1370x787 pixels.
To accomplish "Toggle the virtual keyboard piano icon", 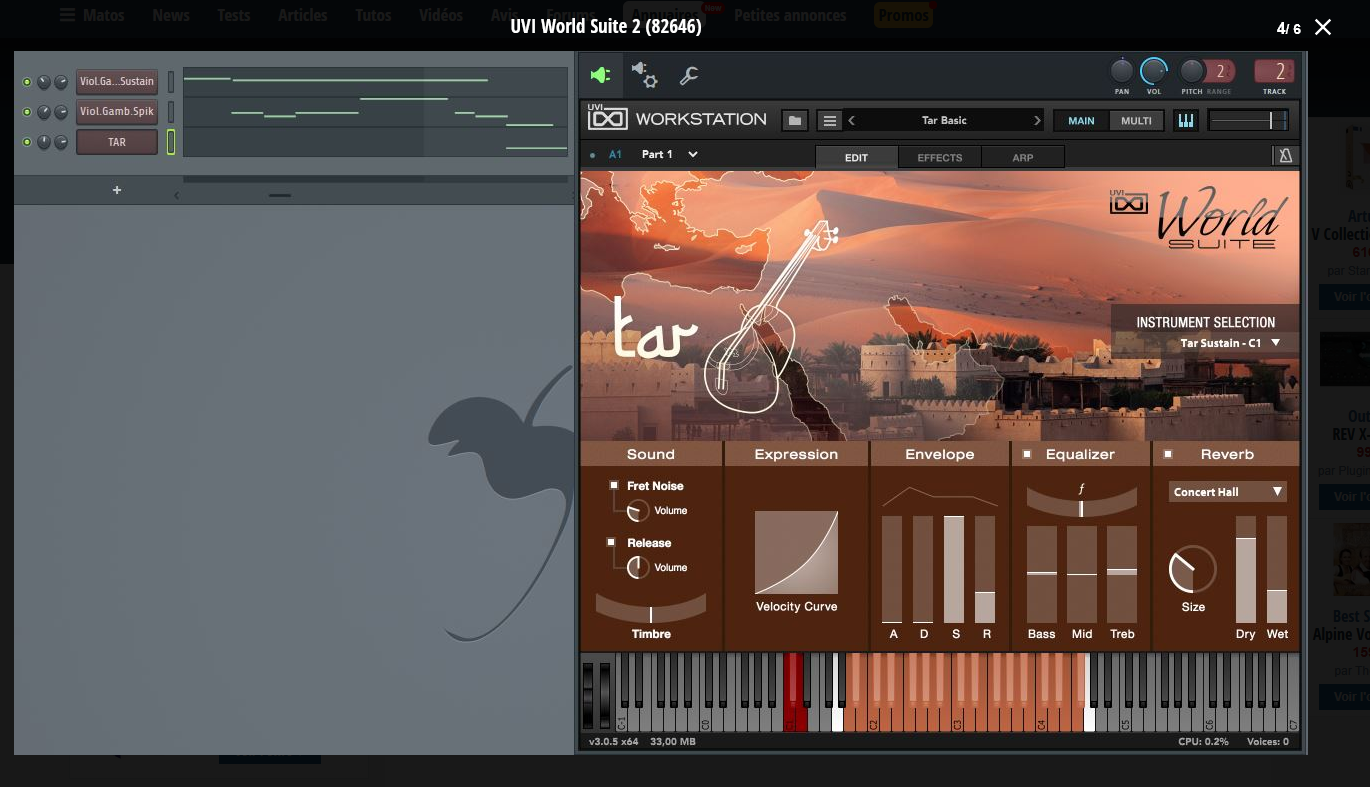I will tap(1186, 121).
